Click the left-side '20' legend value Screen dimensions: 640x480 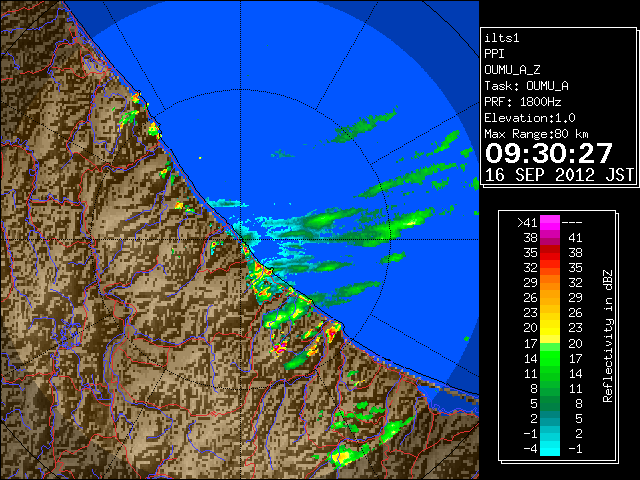click(530, 328)
